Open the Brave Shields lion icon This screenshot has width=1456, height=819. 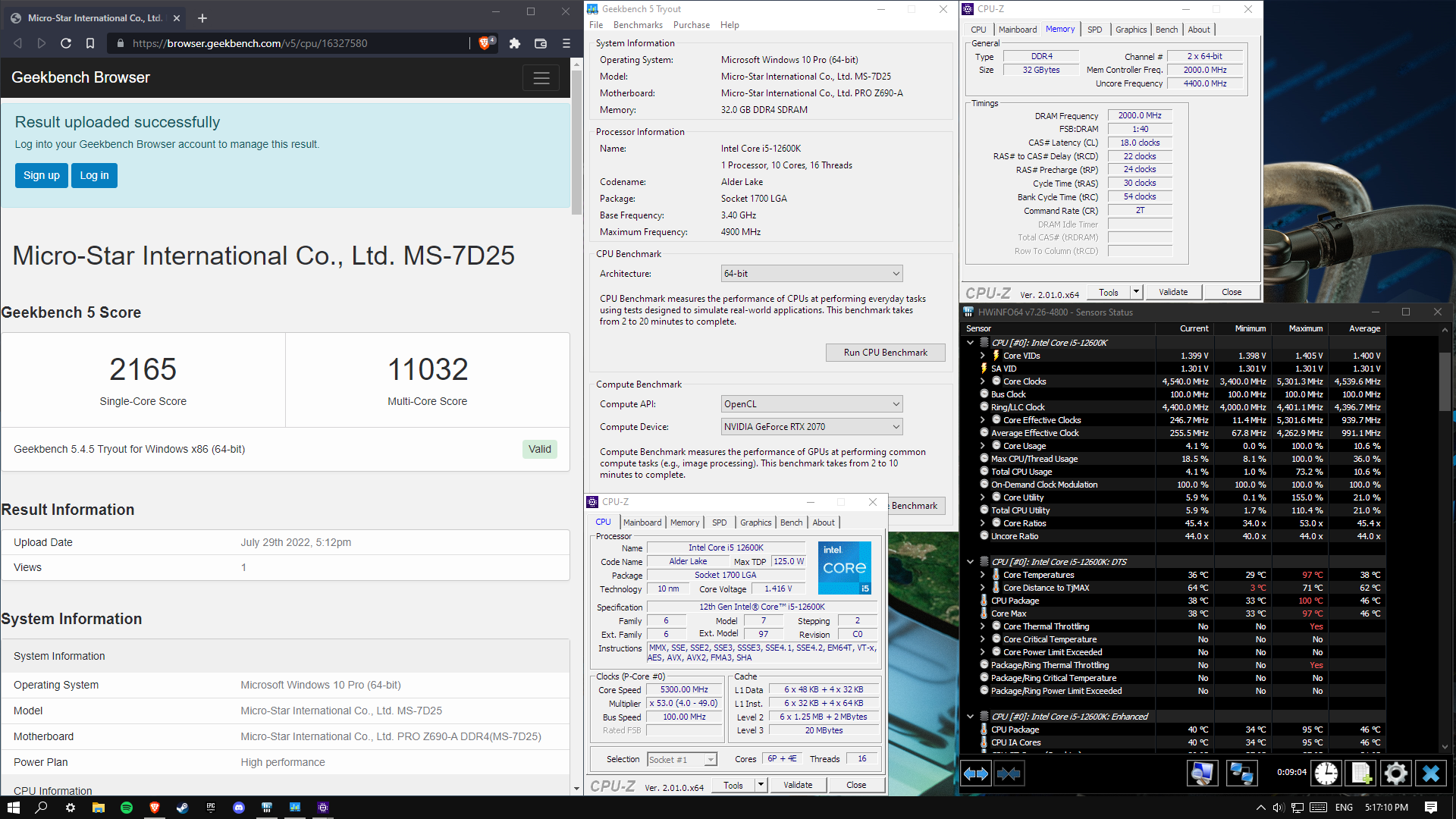point(485,43)
